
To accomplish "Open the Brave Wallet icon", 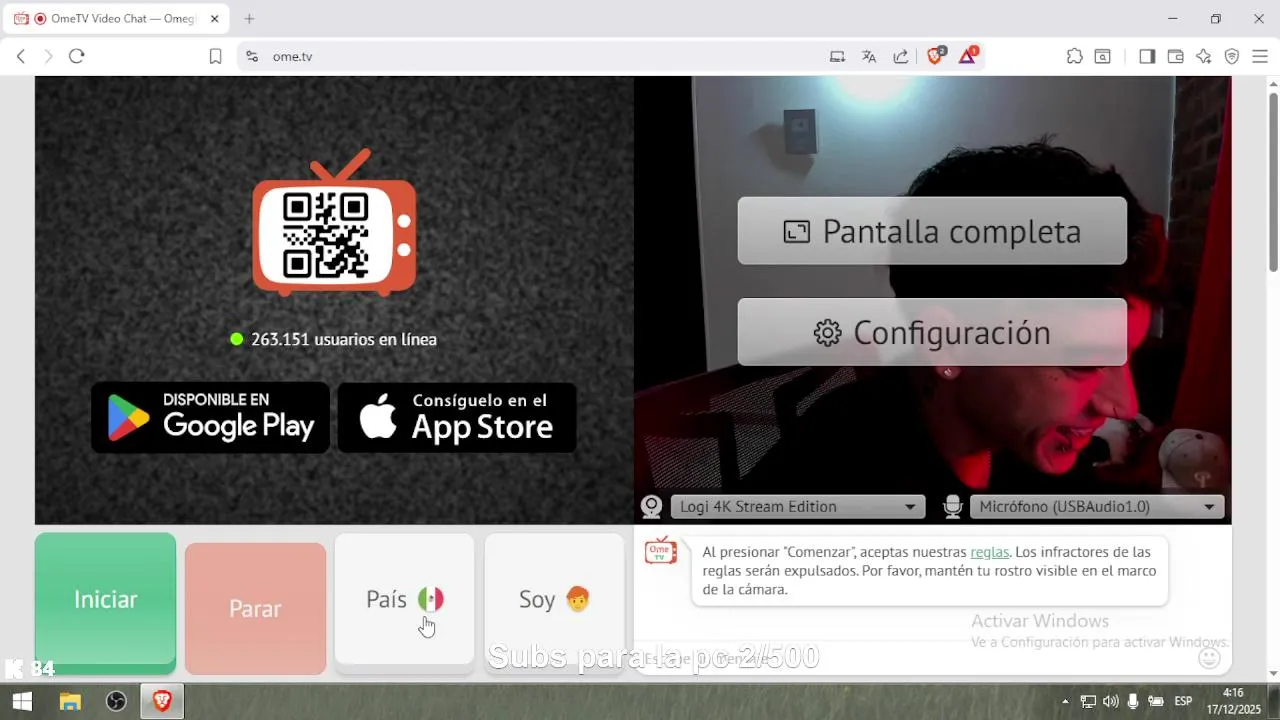I will click(1175, 57).
